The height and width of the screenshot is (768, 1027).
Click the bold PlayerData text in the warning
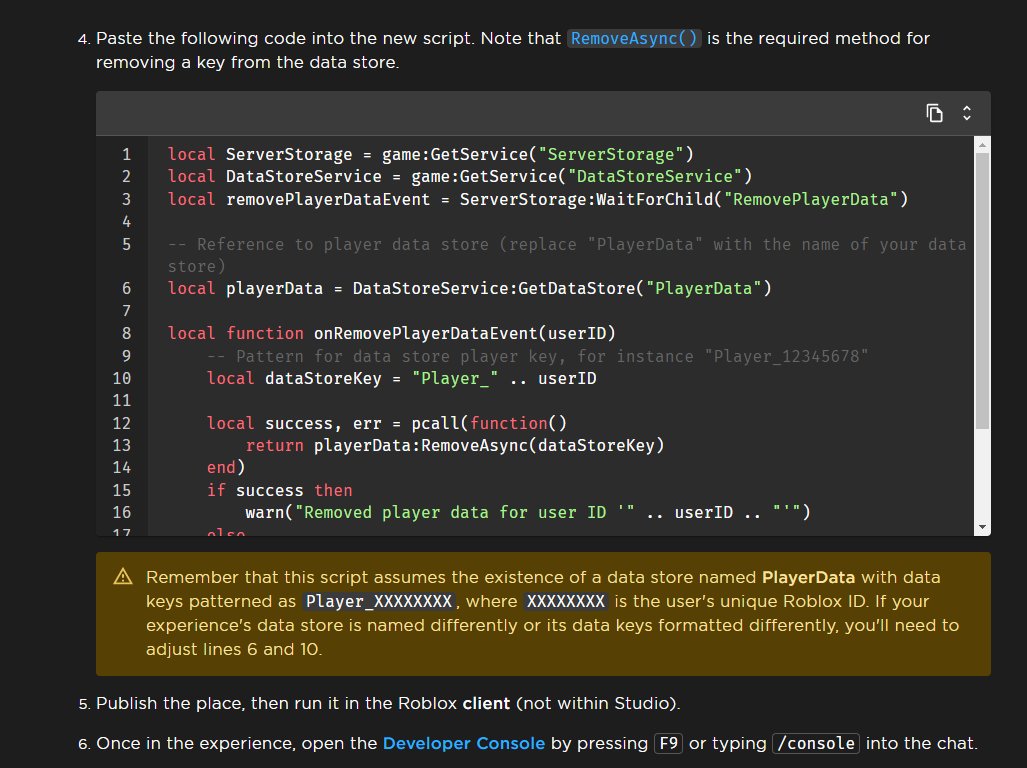(x=808, y=577)
